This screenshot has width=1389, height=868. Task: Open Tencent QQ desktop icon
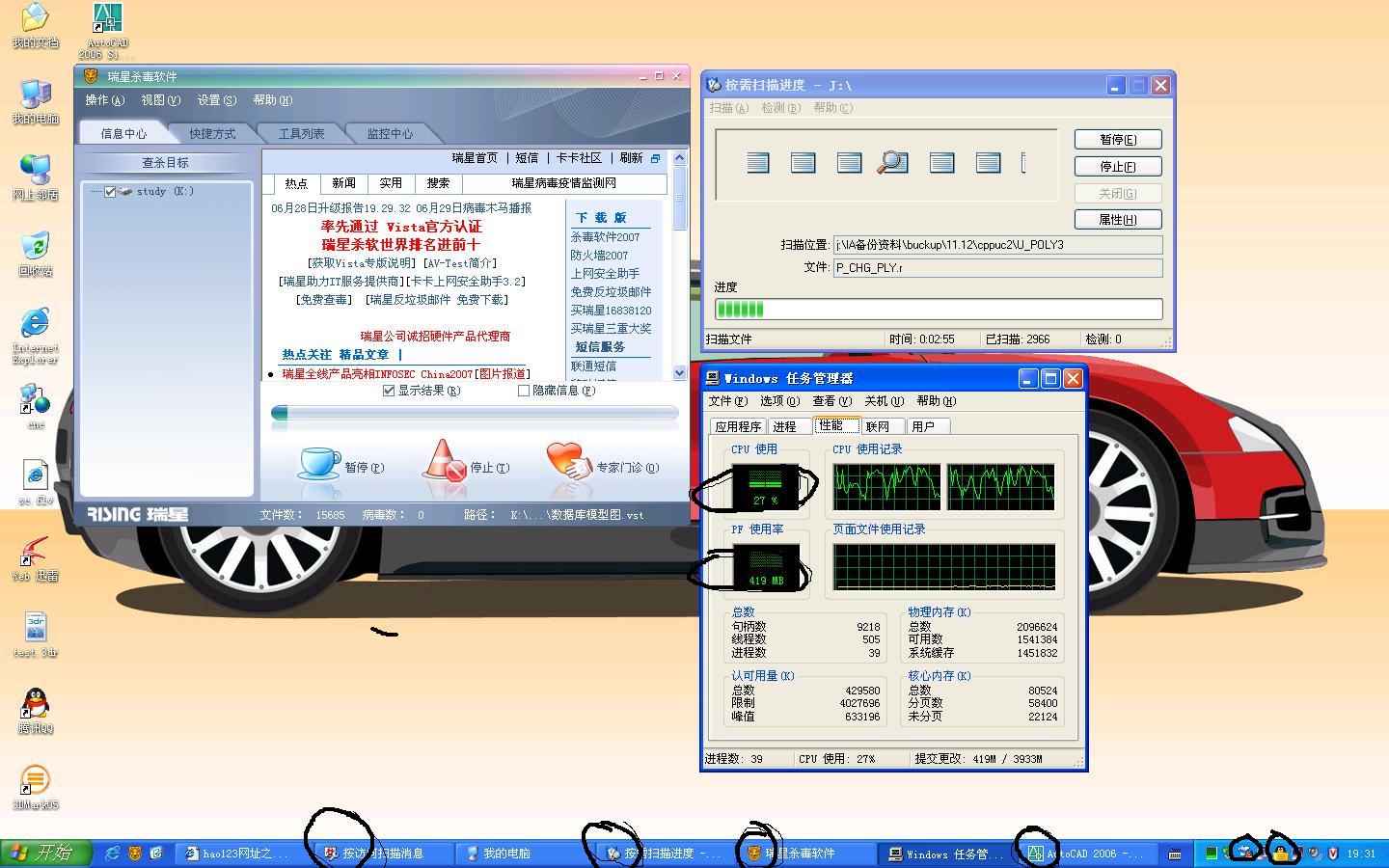(35, 706)
